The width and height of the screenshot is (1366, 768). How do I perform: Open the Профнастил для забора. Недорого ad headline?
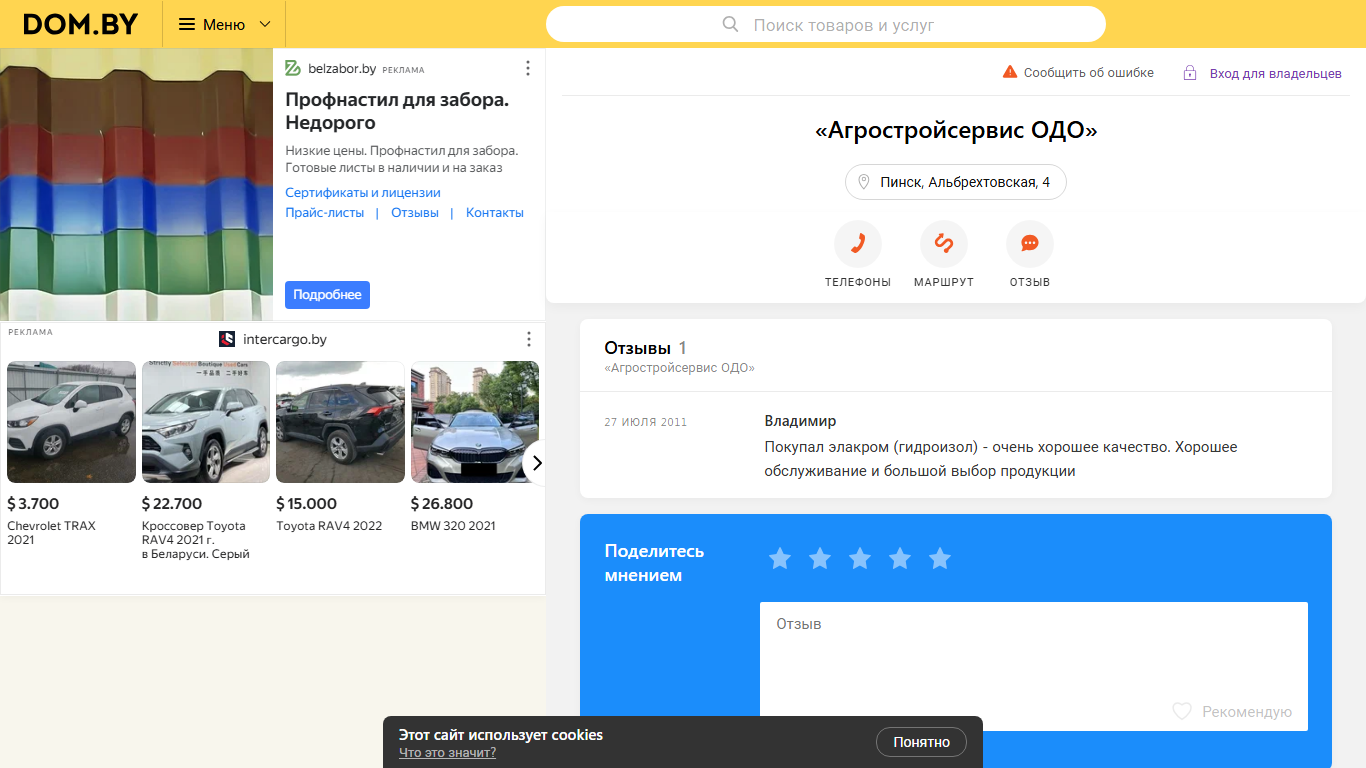397,111
